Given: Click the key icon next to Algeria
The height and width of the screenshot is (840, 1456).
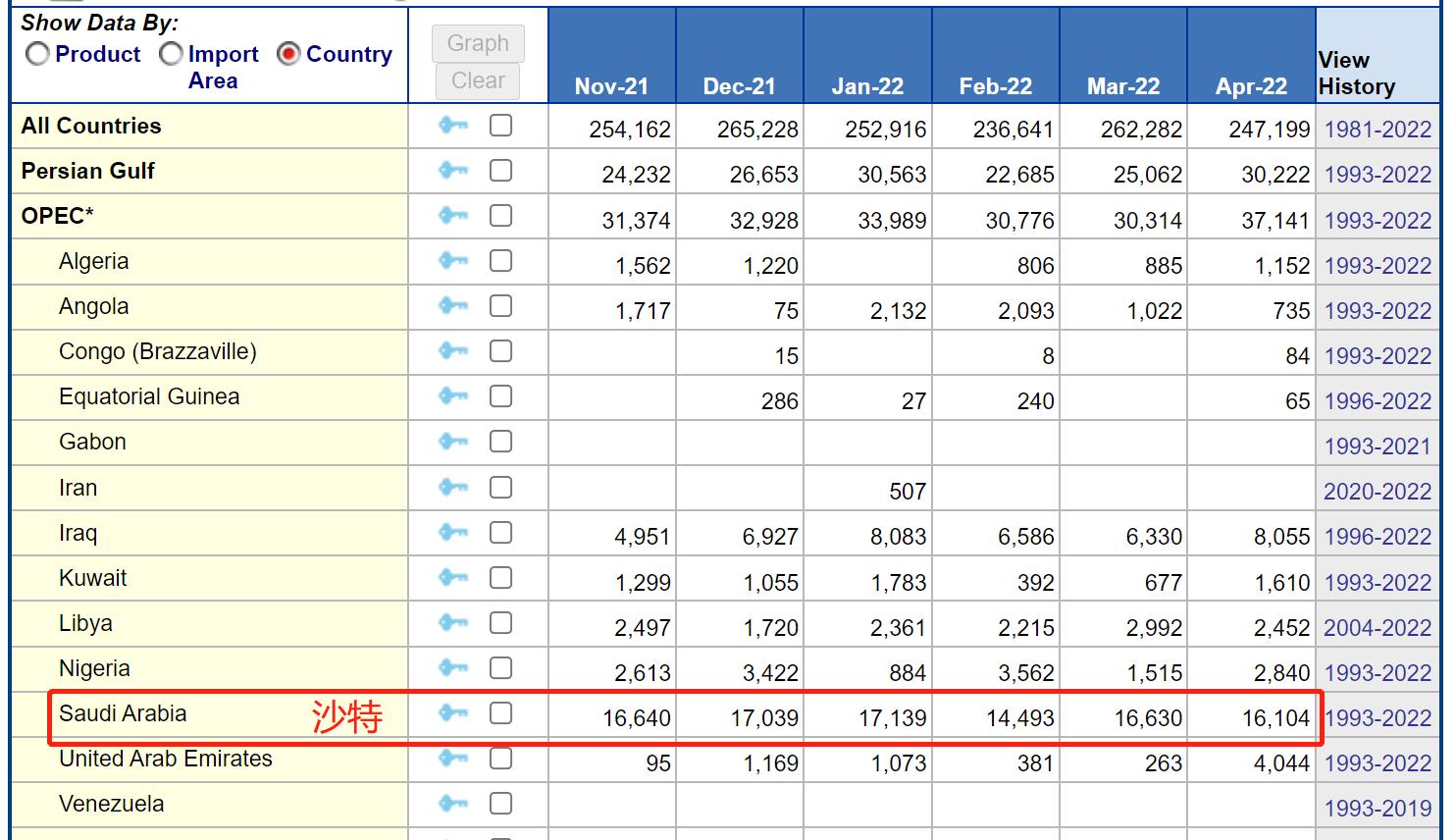Looking at the screenshot, I should tap(452, 261).
